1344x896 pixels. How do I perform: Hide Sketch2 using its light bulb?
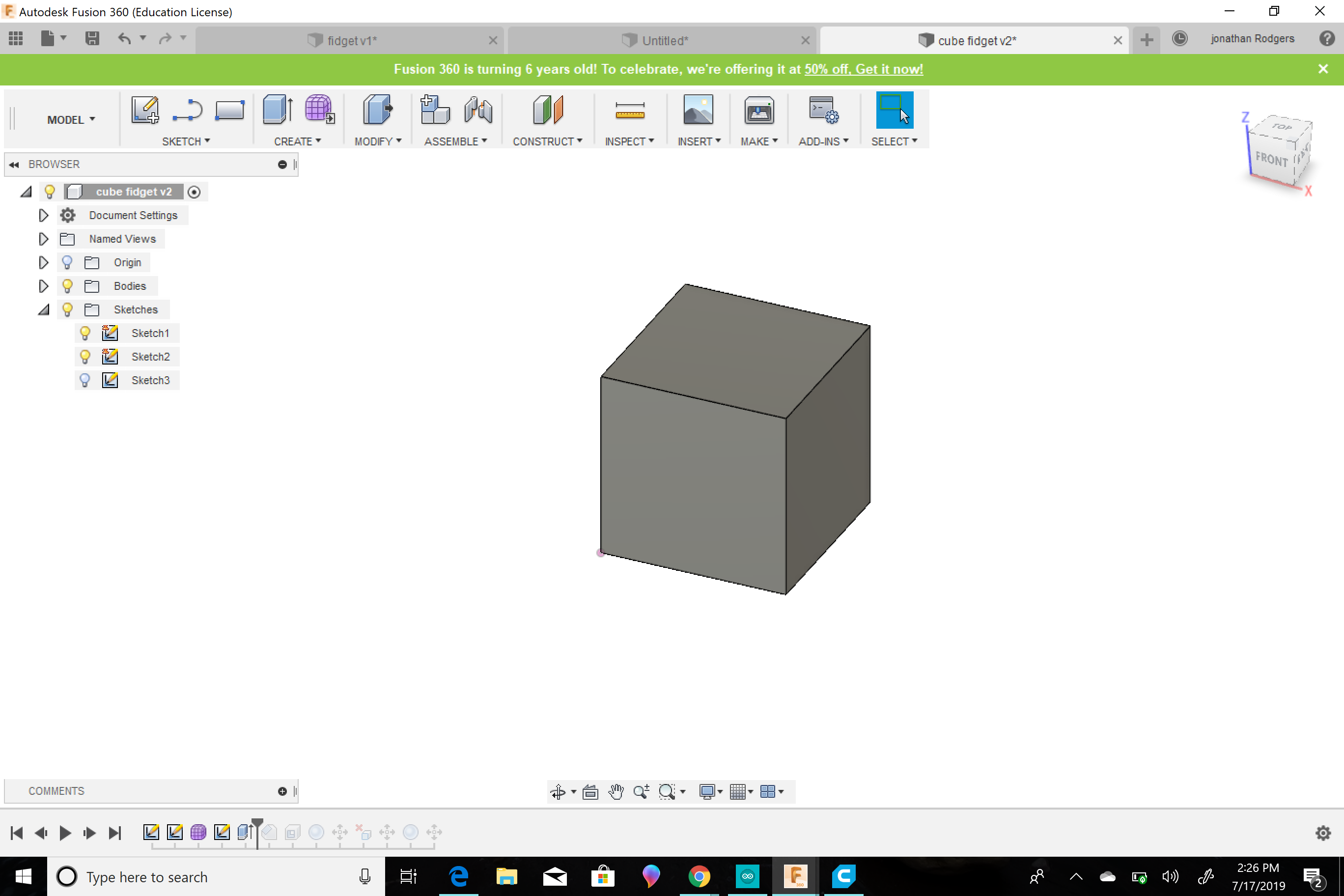pyautogui.click(x=84, y=356)
